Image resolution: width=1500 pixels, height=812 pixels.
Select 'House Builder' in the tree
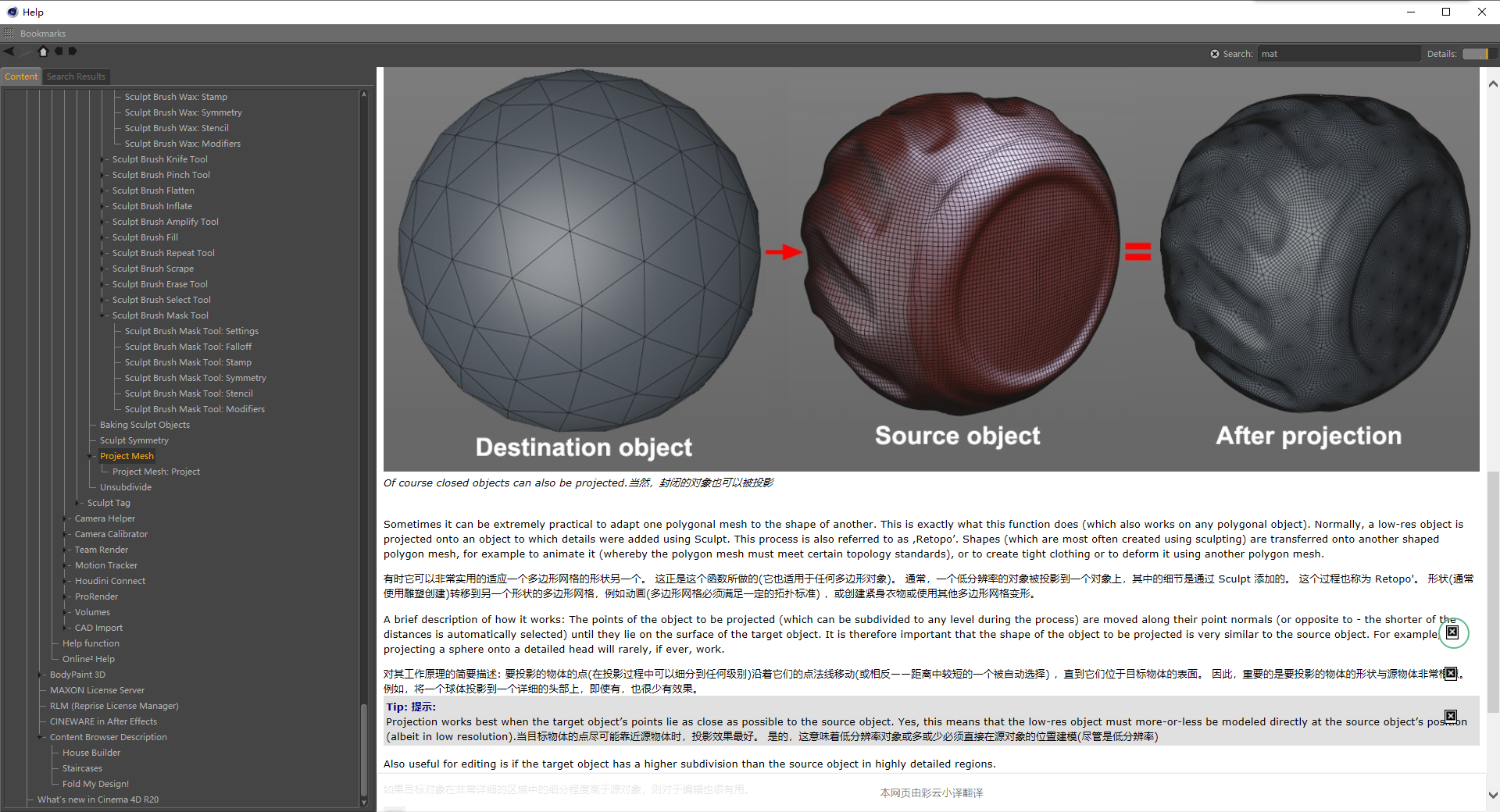pos(91,753)
